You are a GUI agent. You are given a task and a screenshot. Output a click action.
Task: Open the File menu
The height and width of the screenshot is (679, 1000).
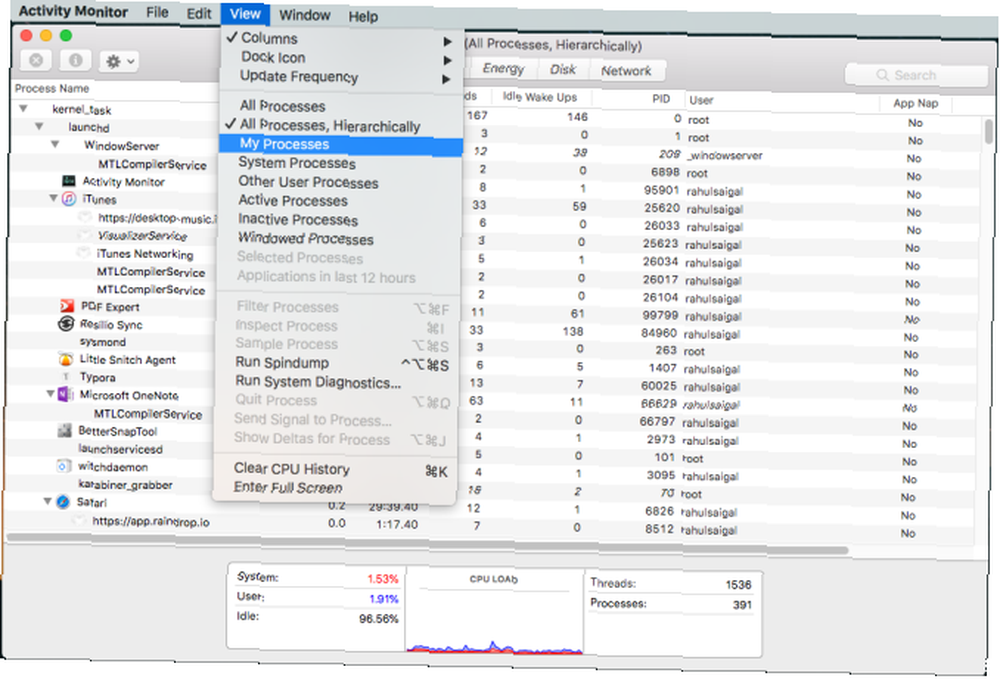(x=157, y=12)
